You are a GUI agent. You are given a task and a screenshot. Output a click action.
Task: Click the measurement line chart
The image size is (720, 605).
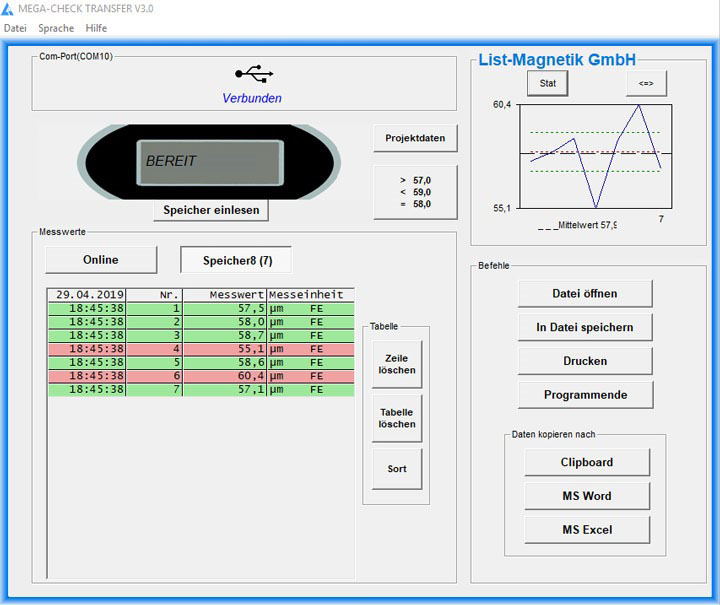pyautogui.click(x=596, y=157)
